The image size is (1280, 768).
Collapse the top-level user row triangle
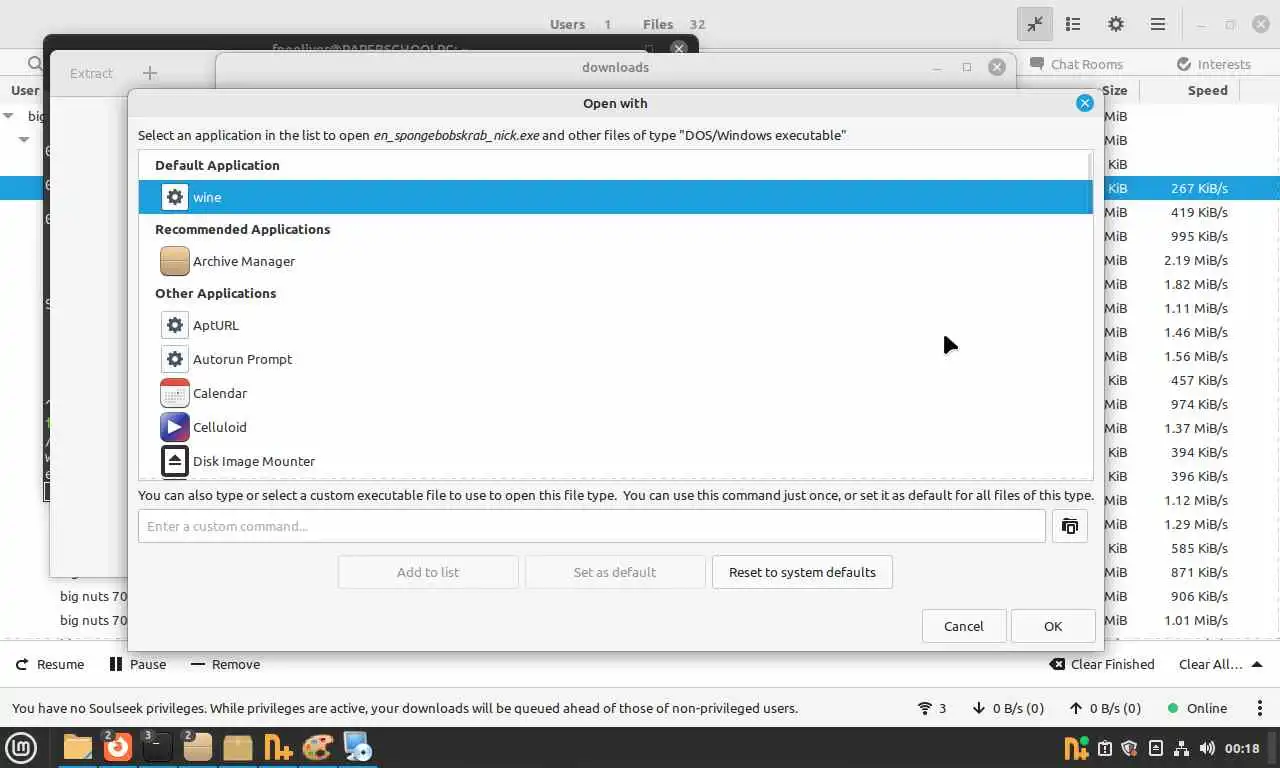(9, 116)
